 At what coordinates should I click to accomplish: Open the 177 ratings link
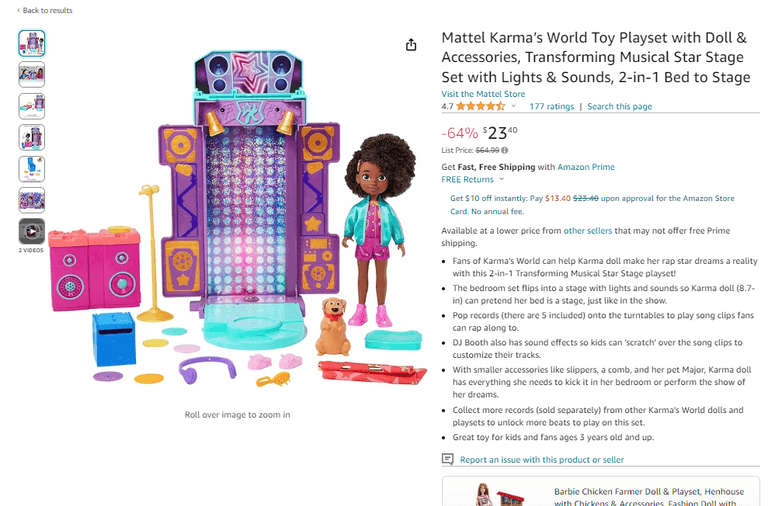click(551, 106)
